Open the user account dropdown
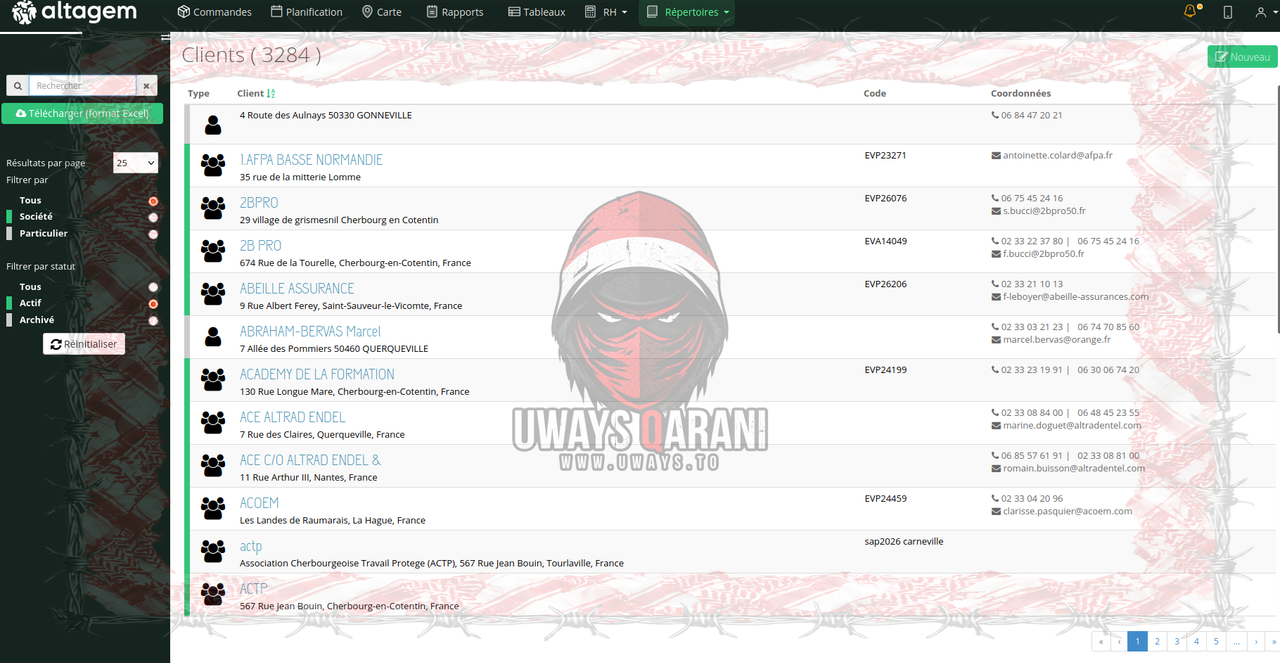 pyautogui.click(x=1264, y=12)
